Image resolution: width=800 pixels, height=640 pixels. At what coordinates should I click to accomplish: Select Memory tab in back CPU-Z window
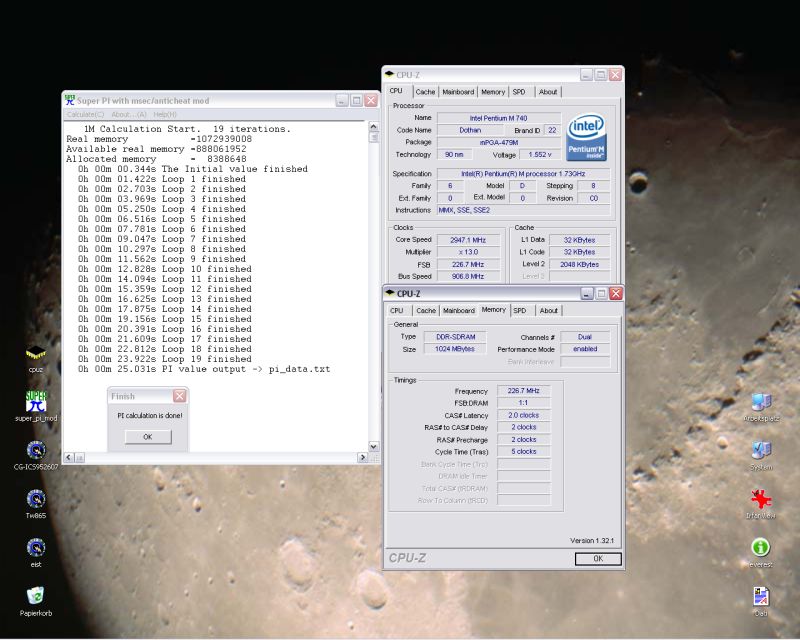pos(493,92)
